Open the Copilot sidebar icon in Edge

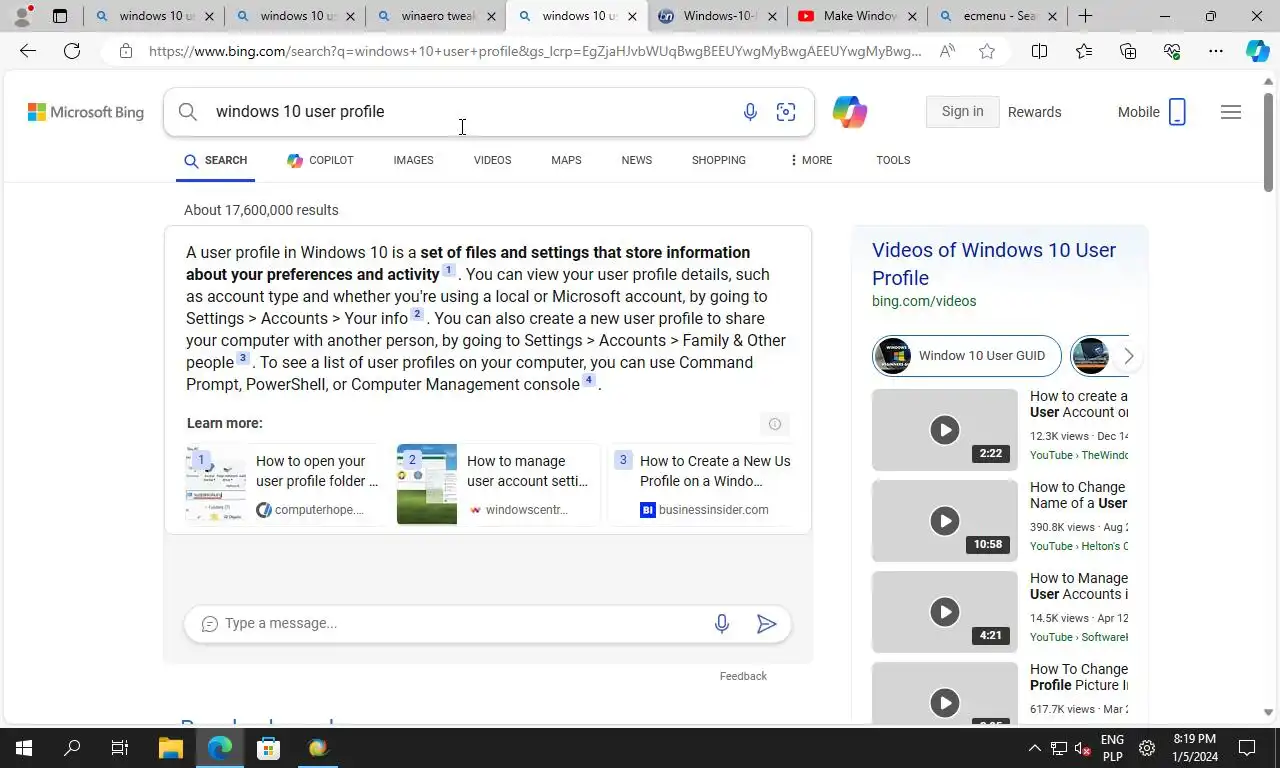1258,51
